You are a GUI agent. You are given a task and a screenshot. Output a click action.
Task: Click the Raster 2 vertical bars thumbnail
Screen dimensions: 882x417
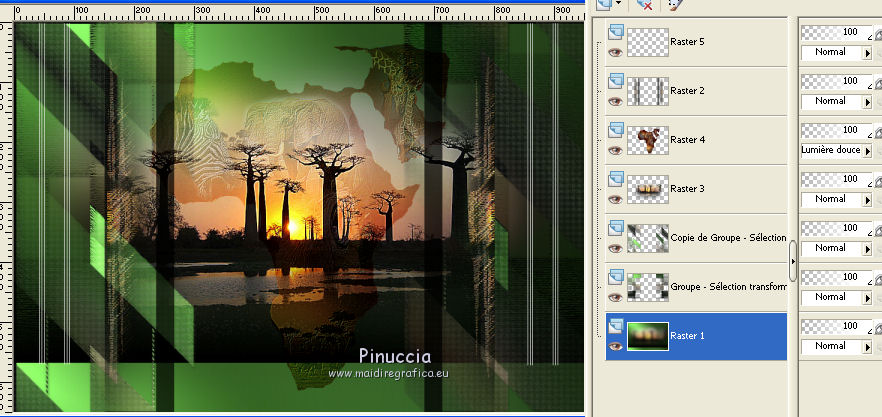647,91
